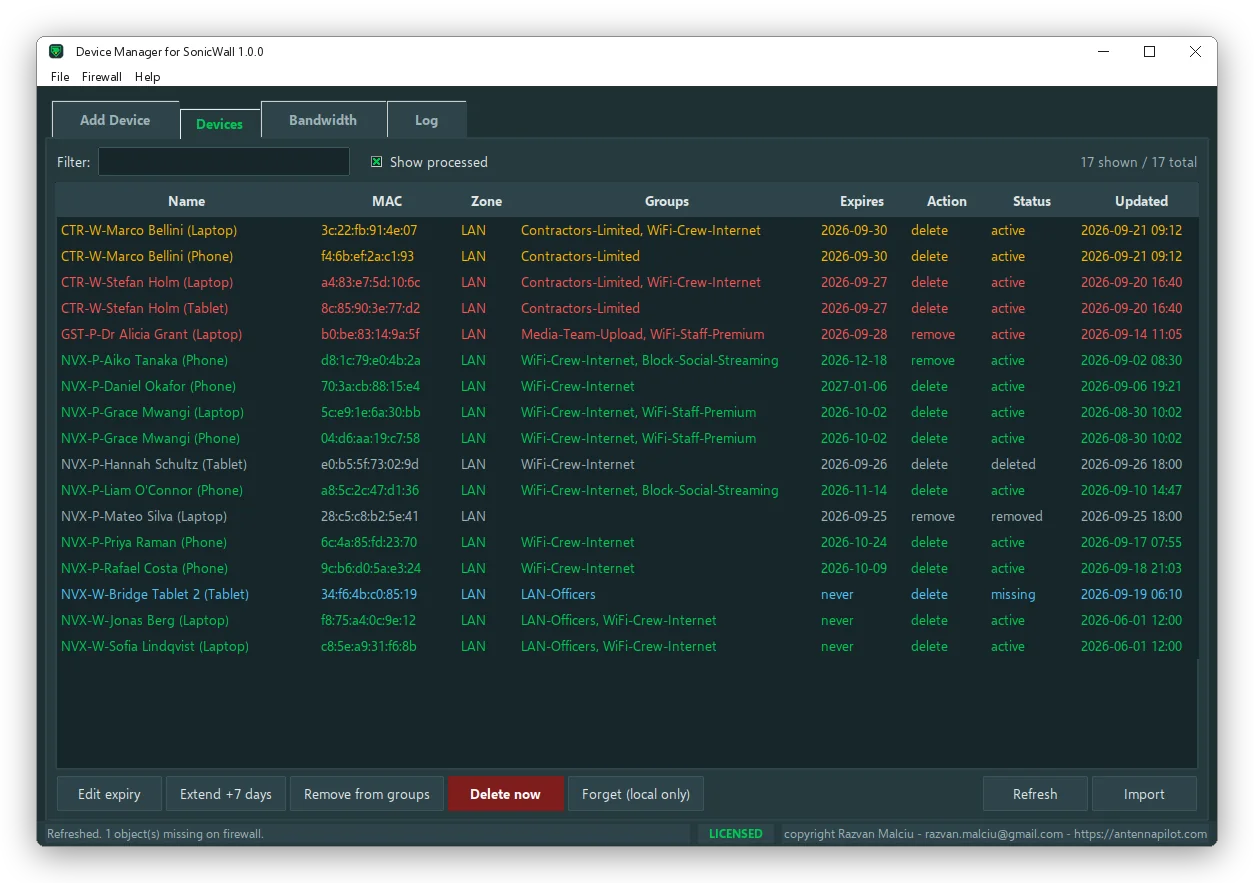Sort by the Name column header
Screen dimensions: 1254x883
coord(186,201)
